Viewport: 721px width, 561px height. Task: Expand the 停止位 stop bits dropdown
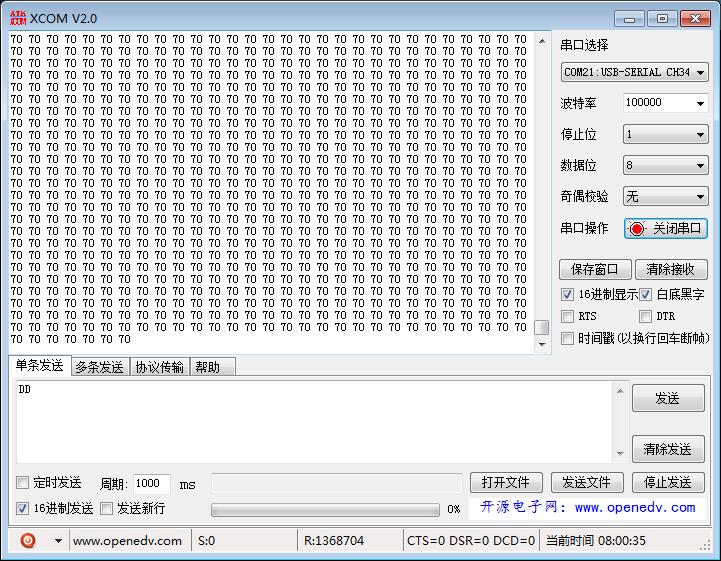[665, 134]
